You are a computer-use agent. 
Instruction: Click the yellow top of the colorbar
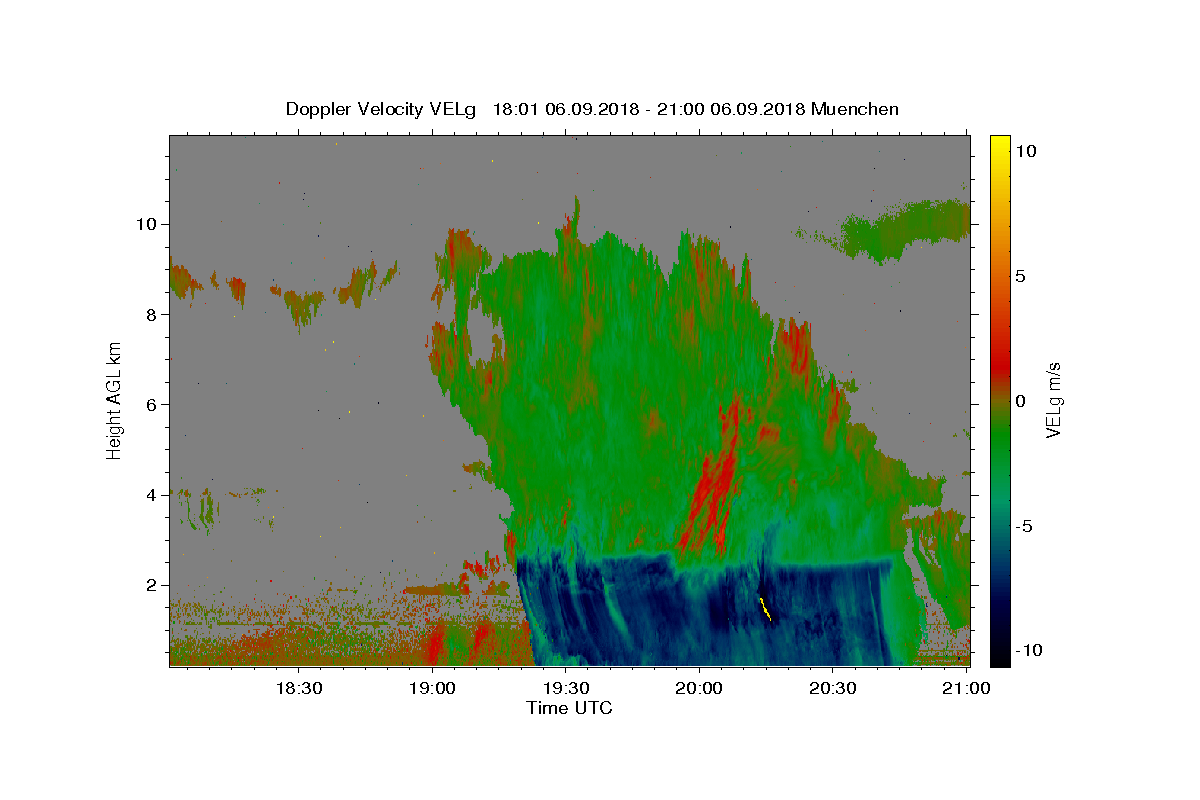999,145
